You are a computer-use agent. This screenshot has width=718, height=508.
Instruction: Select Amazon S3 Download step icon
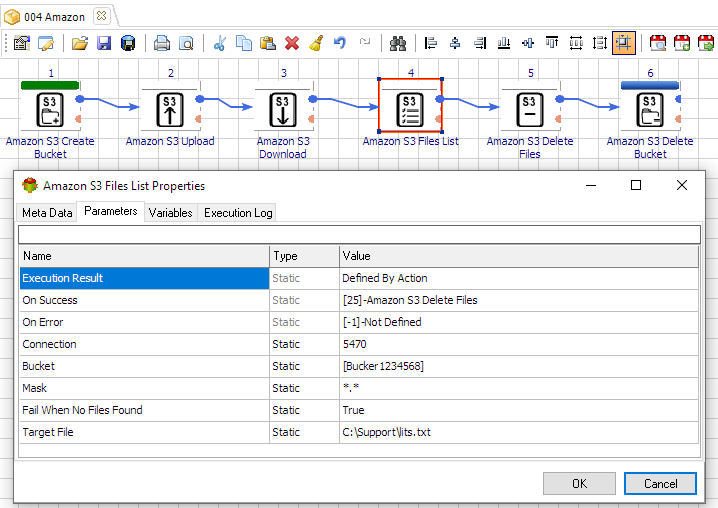pos(283,110)
